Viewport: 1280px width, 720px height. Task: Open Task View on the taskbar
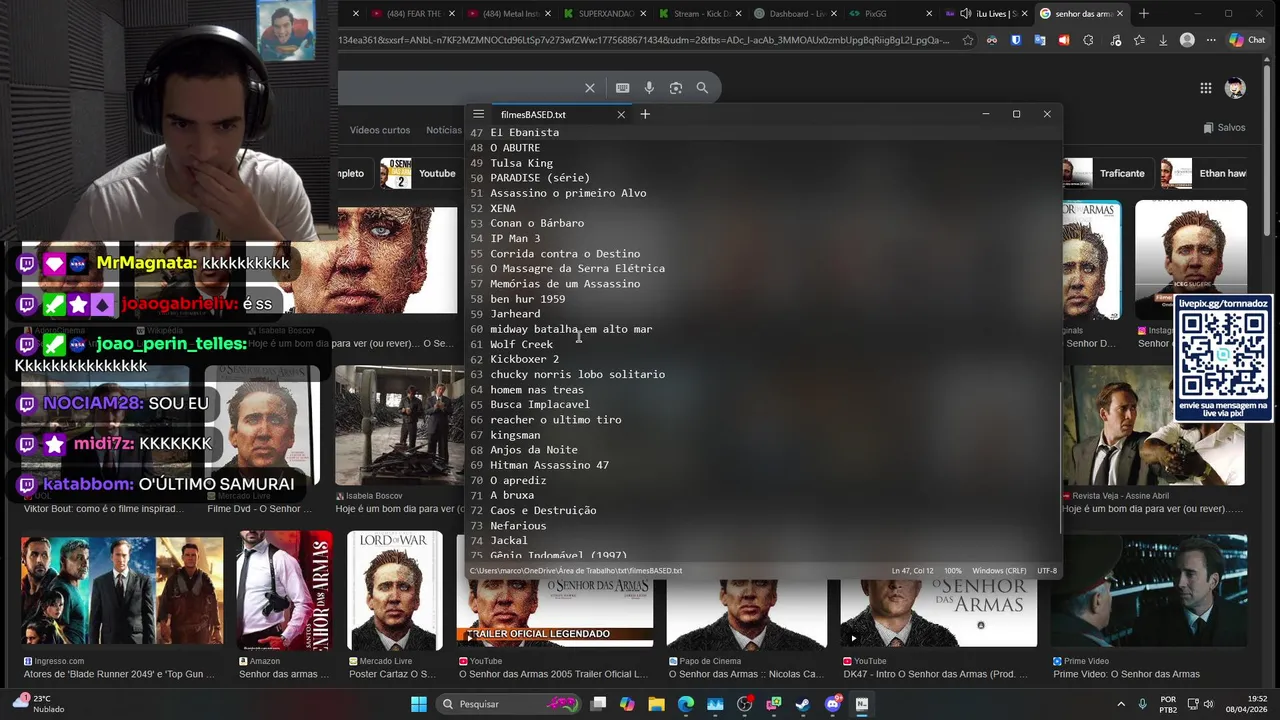[598, 704]
